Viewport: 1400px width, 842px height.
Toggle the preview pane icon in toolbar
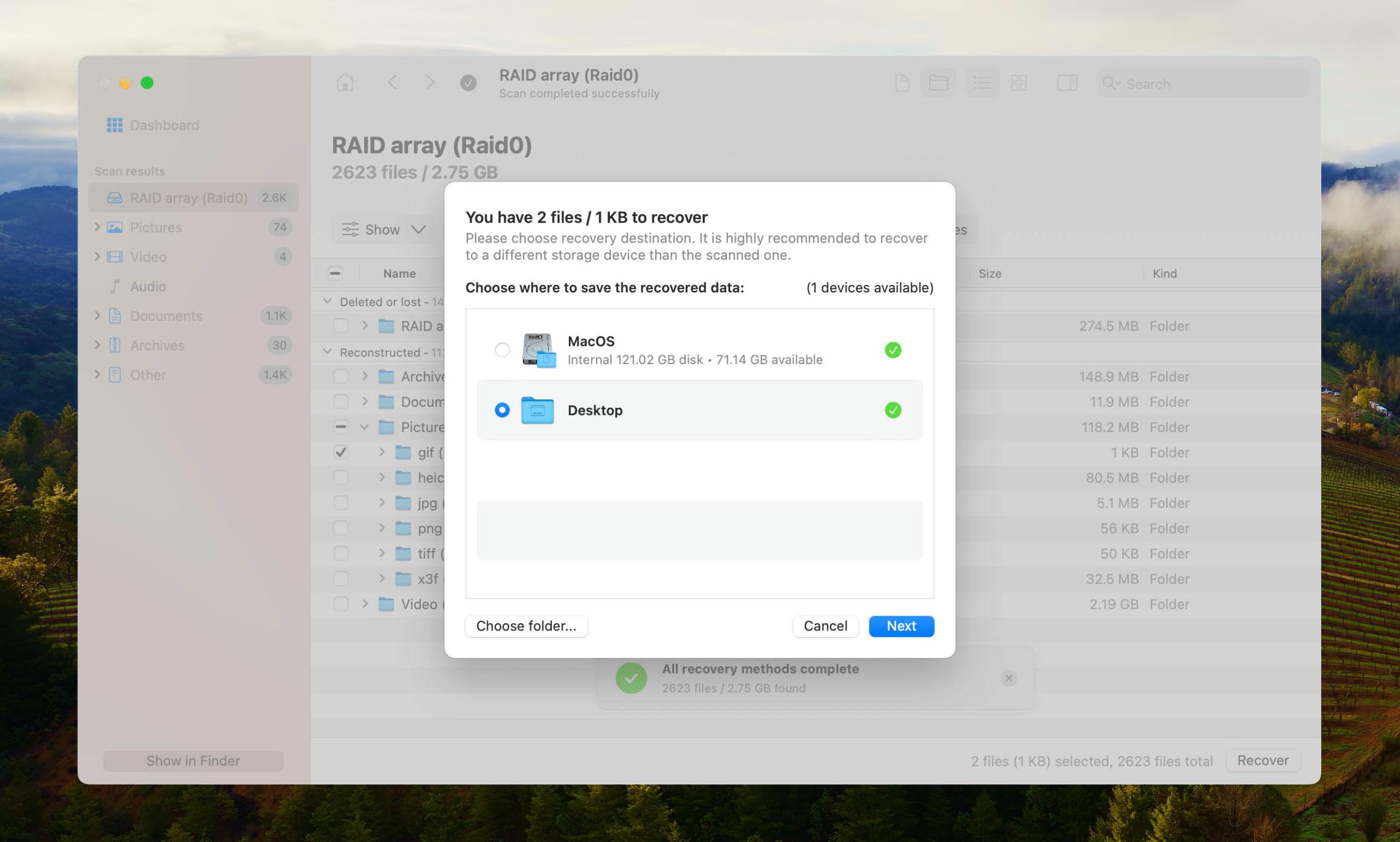pyautogui.click(x=1066, y=83)
